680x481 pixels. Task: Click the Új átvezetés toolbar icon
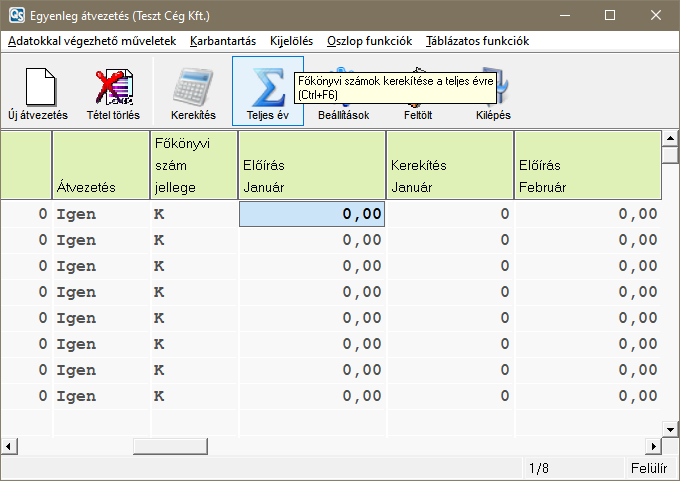point(37,90)
